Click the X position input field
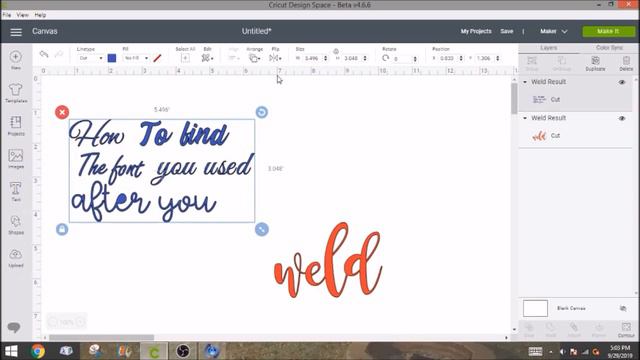Viewport: 640px width, 360px height. [x=449, y=58]
